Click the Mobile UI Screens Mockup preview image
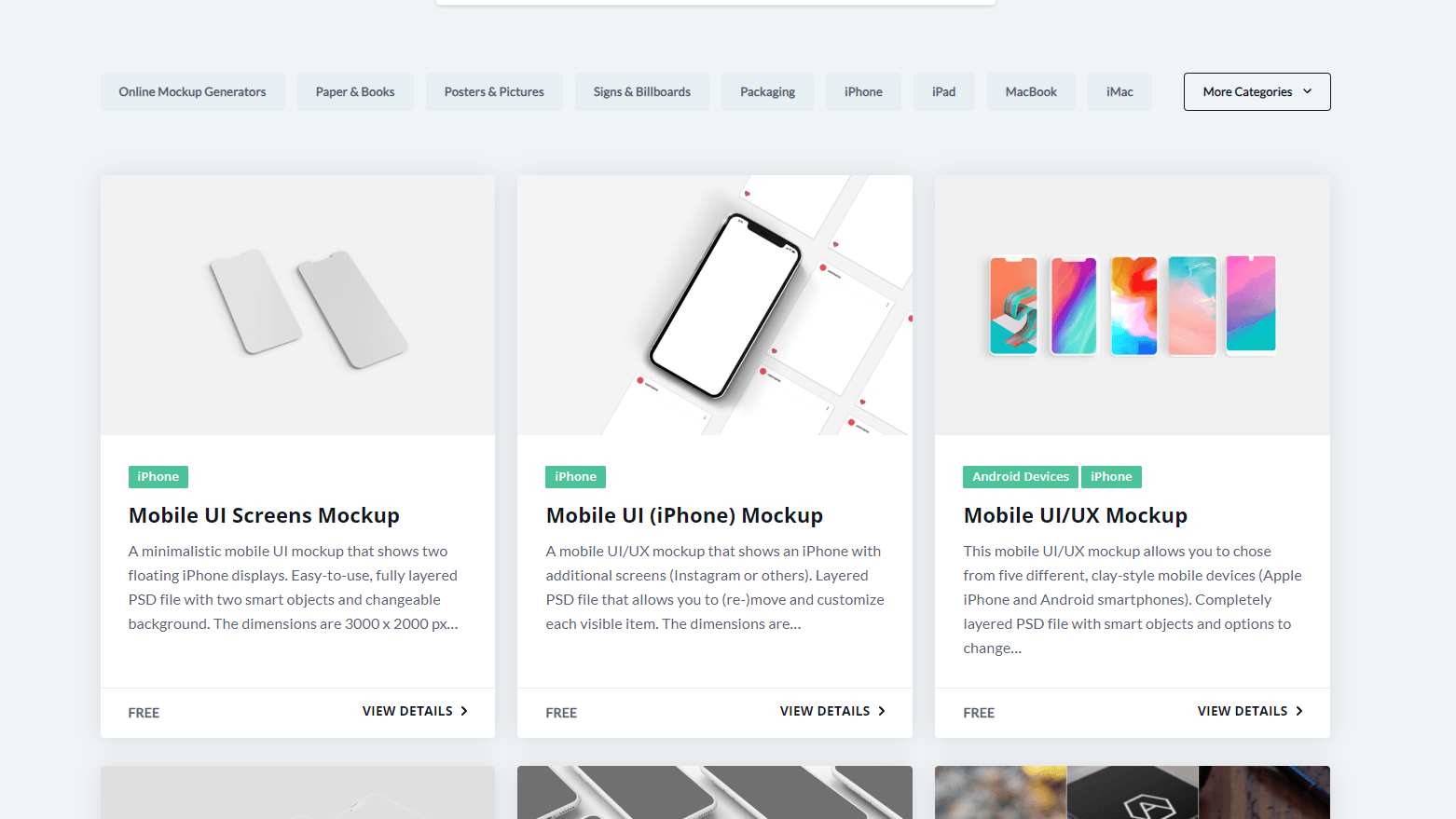1456x819 pixels. (296, 304)
